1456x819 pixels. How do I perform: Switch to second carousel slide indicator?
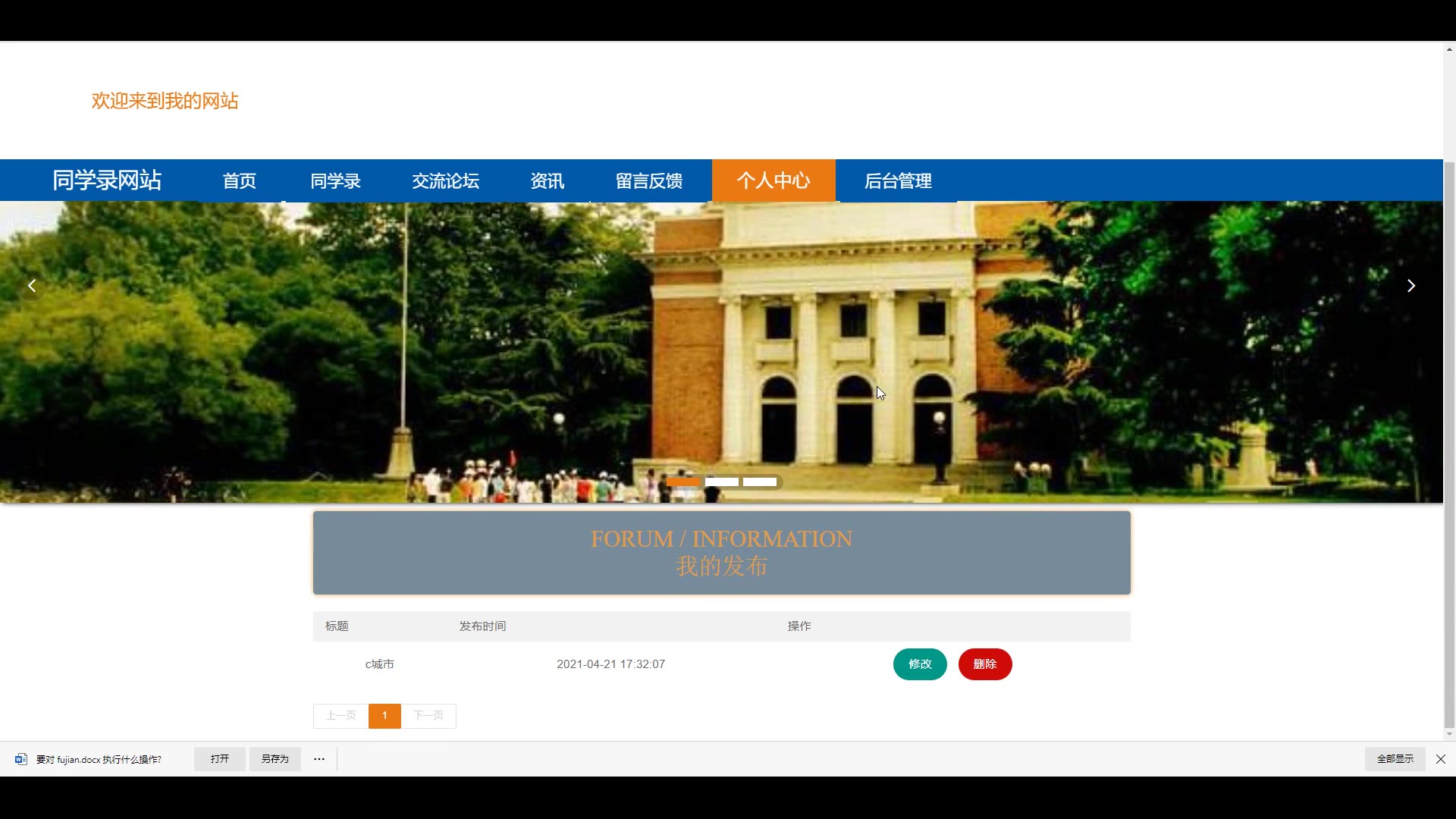coord(721,482)
